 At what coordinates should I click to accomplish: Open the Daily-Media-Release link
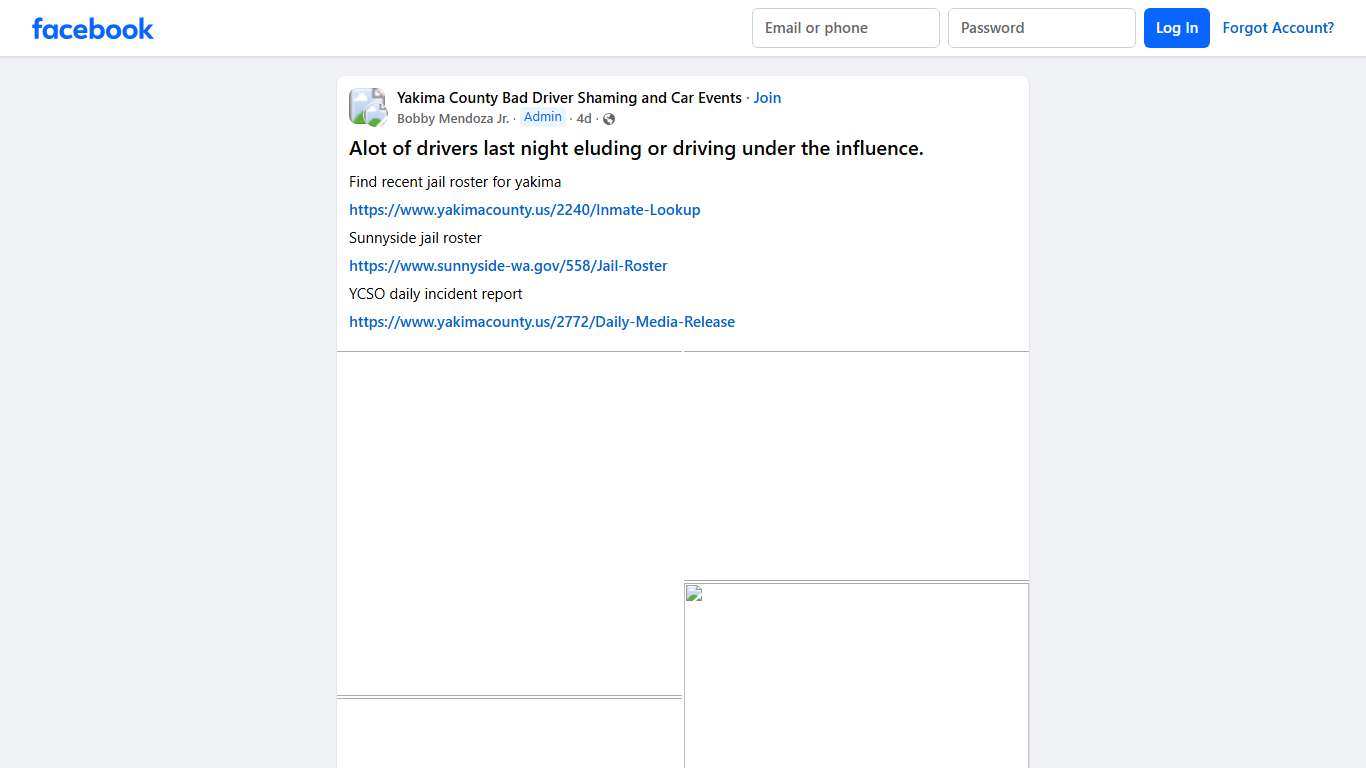541,322
